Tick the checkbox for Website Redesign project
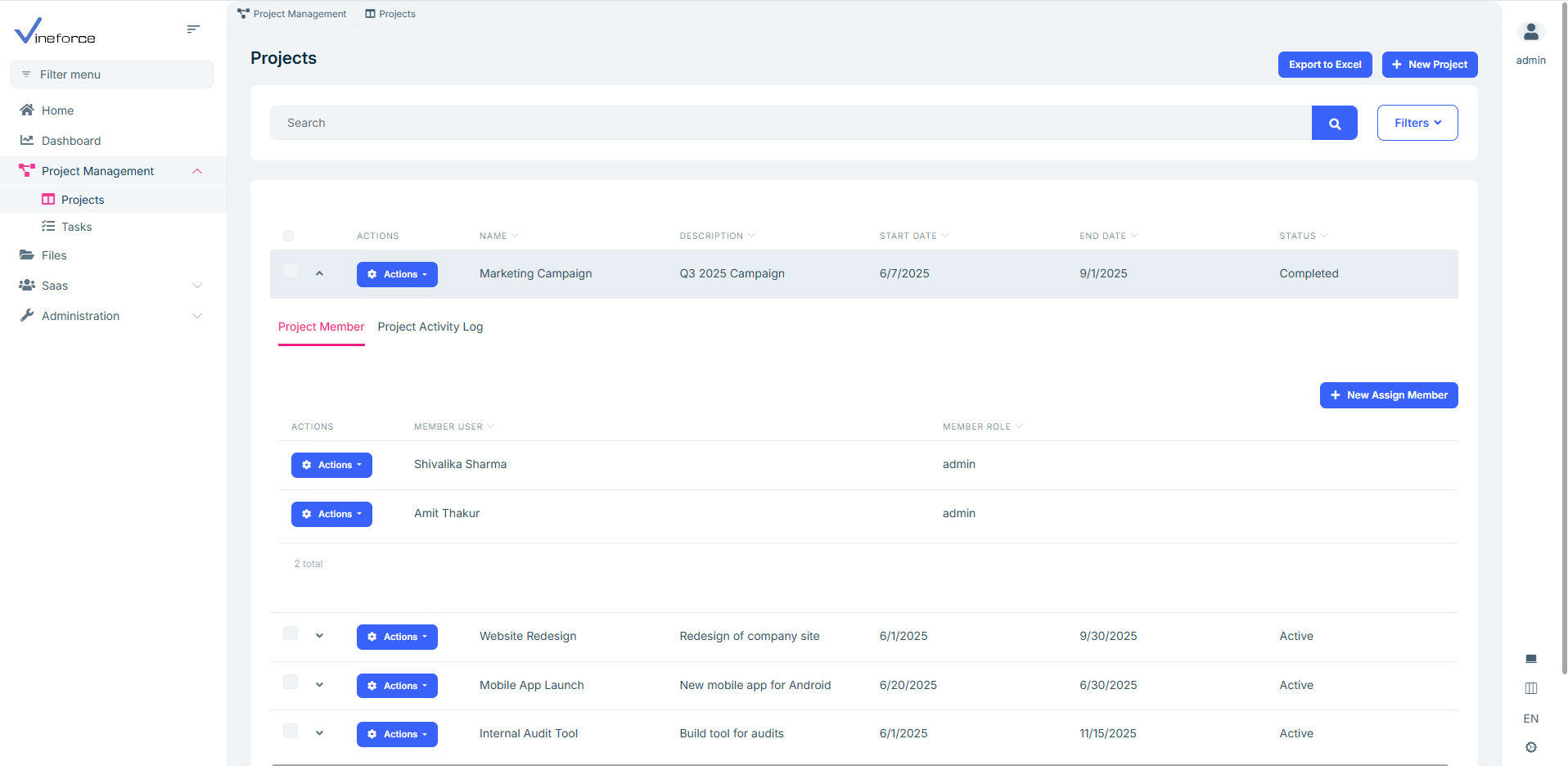 (291, 633)
